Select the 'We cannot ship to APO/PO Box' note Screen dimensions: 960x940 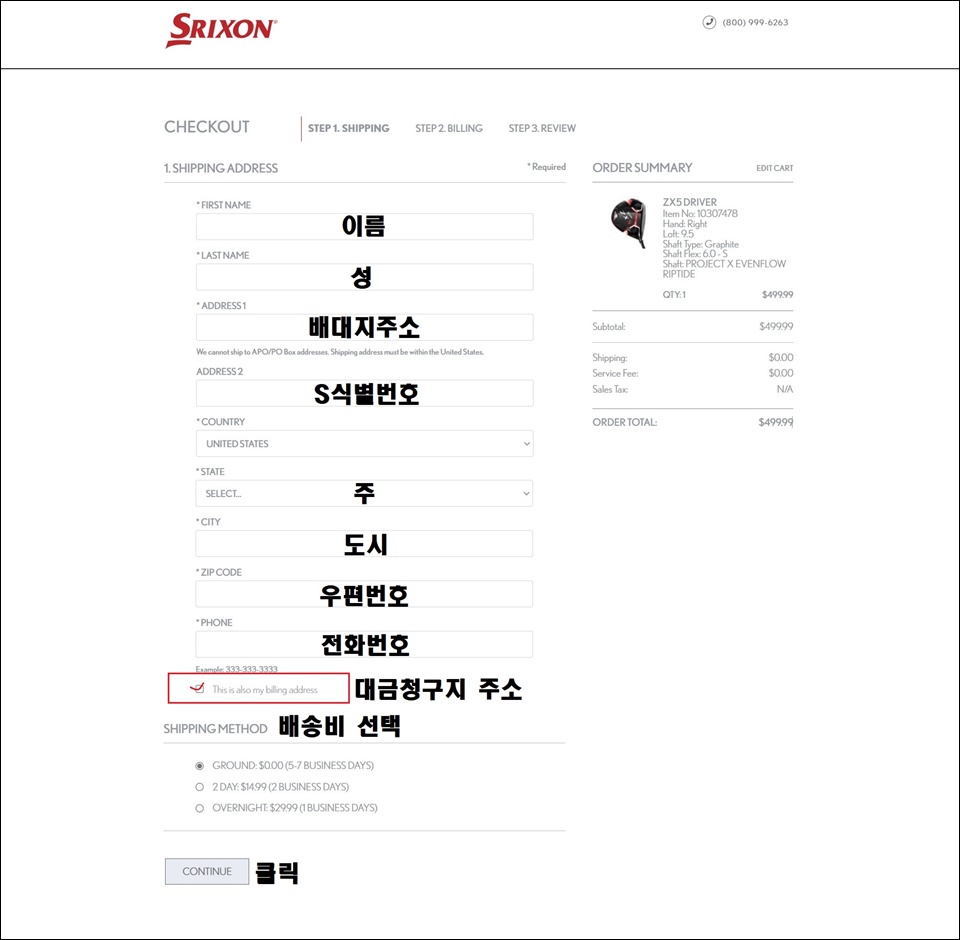tap(340, 352)
